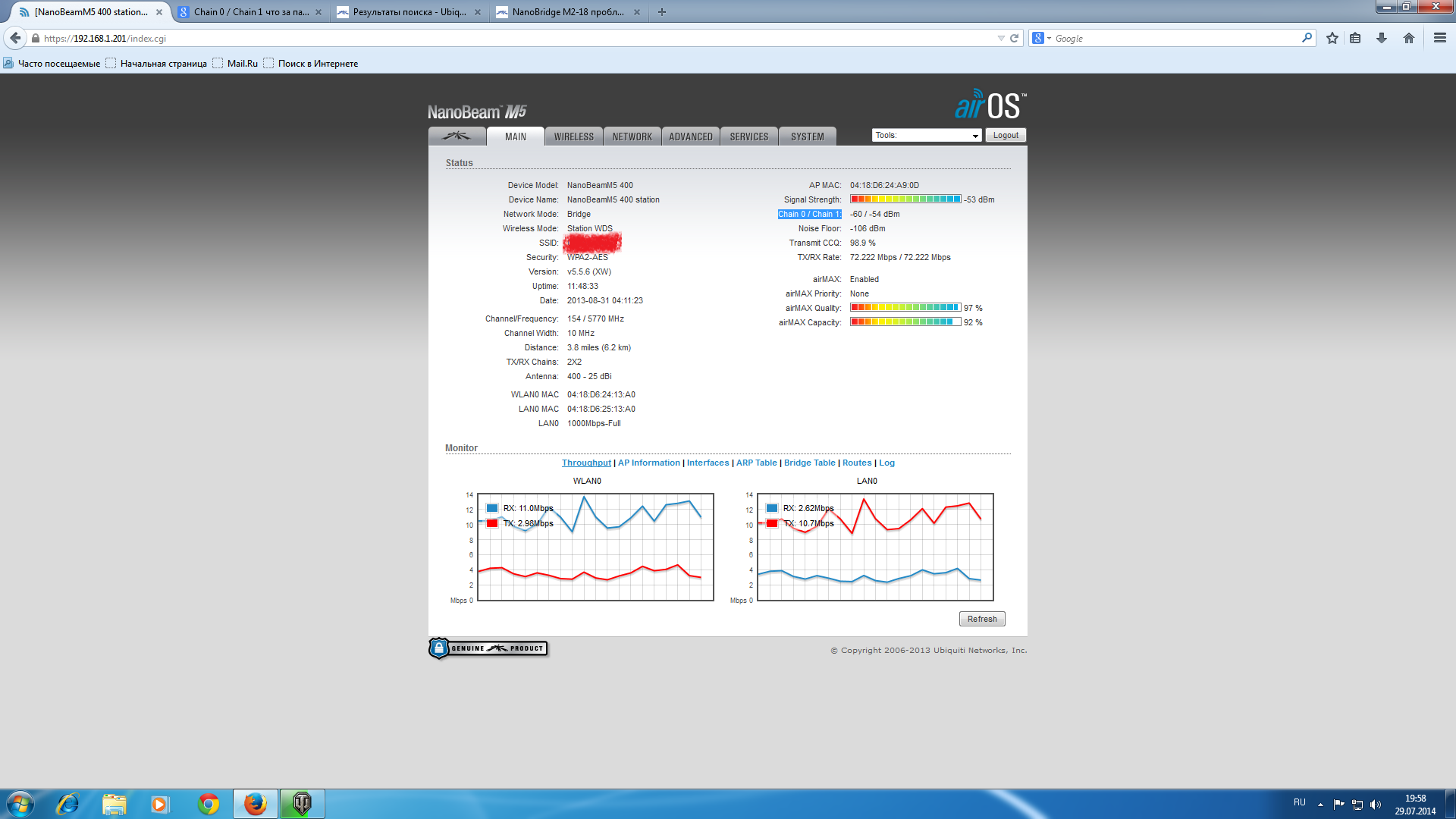Select the Chain 0 / Chain 1 label
1456x819 pixels.
point(809,214)
